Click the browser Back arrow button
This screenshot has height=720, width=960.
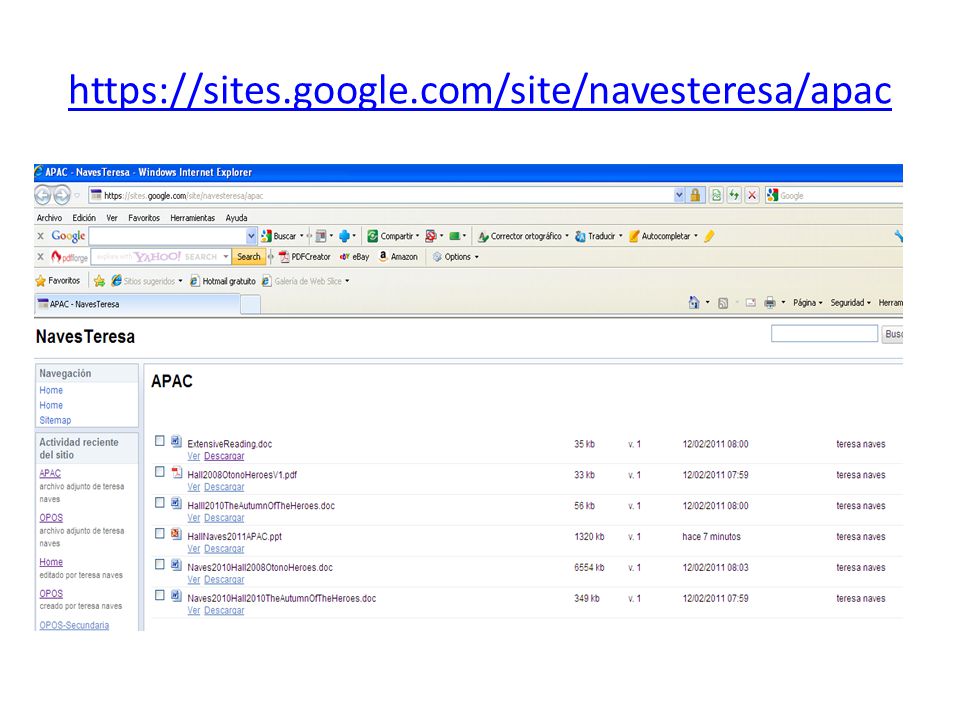point(43,195)
